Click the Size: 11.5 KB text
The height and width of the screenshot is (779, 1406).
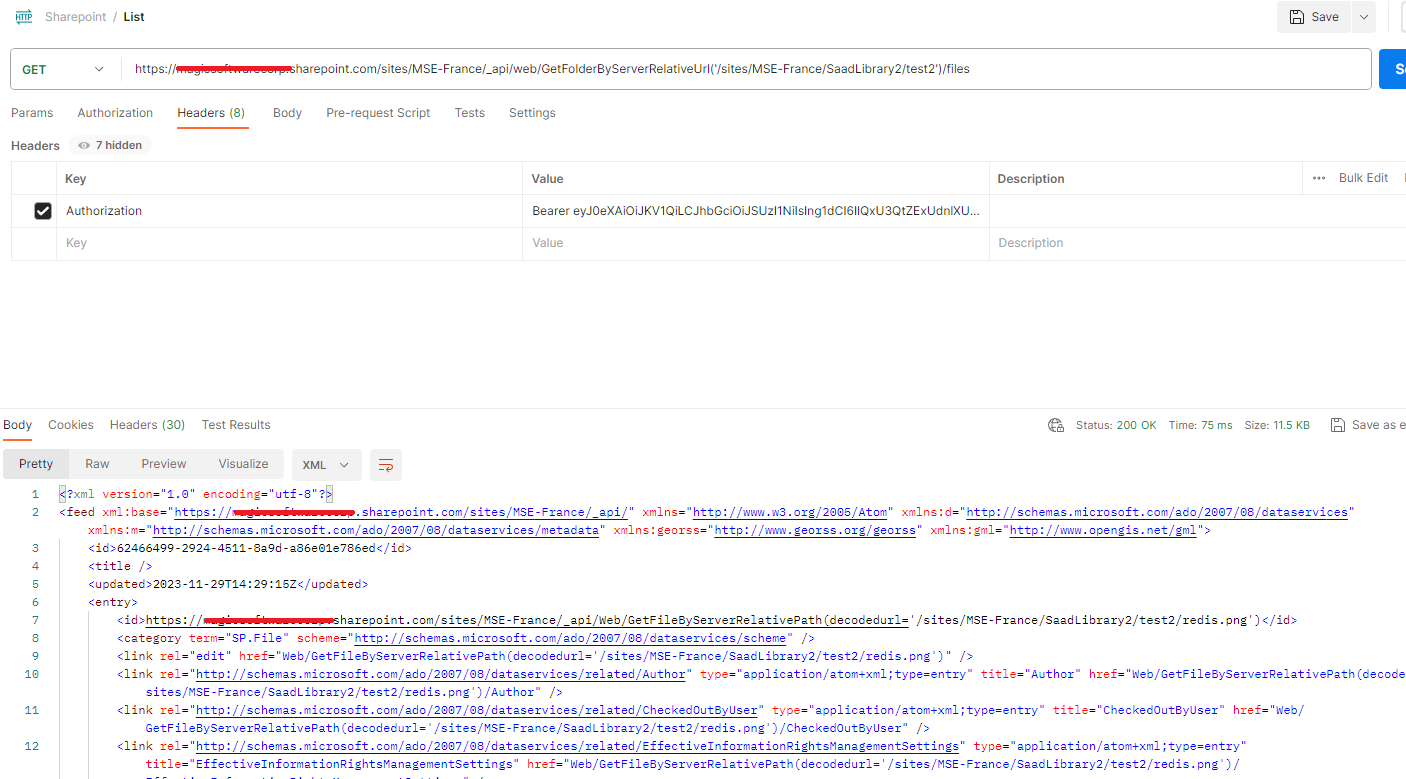click(1277, 425)
